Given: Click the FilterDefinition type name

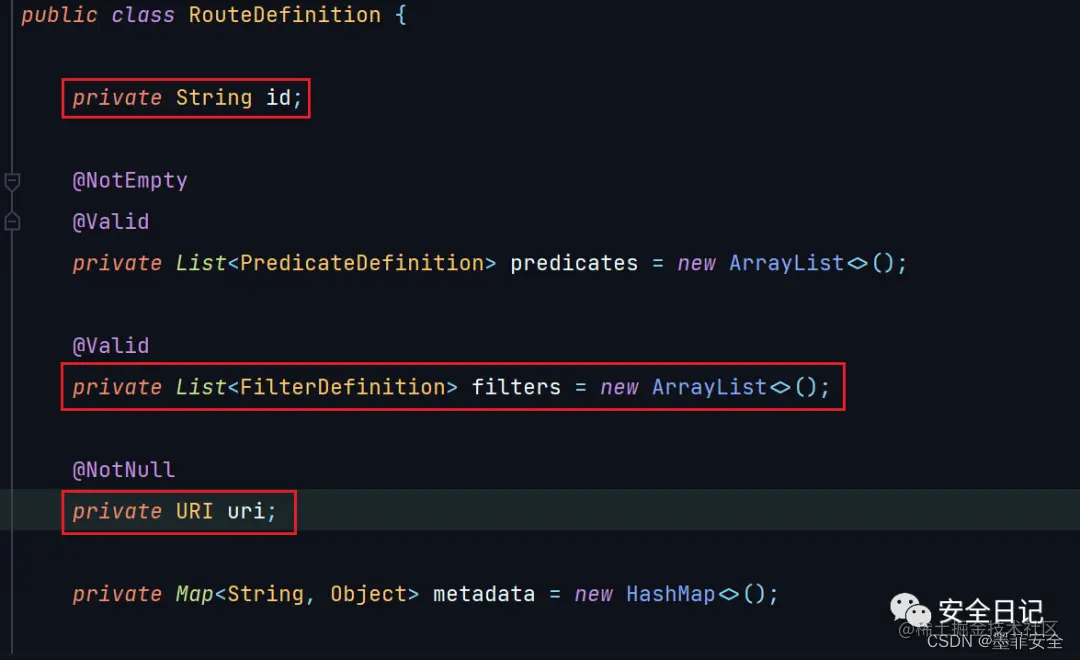Looking at the screenshot, I should [x=342, y=386].
